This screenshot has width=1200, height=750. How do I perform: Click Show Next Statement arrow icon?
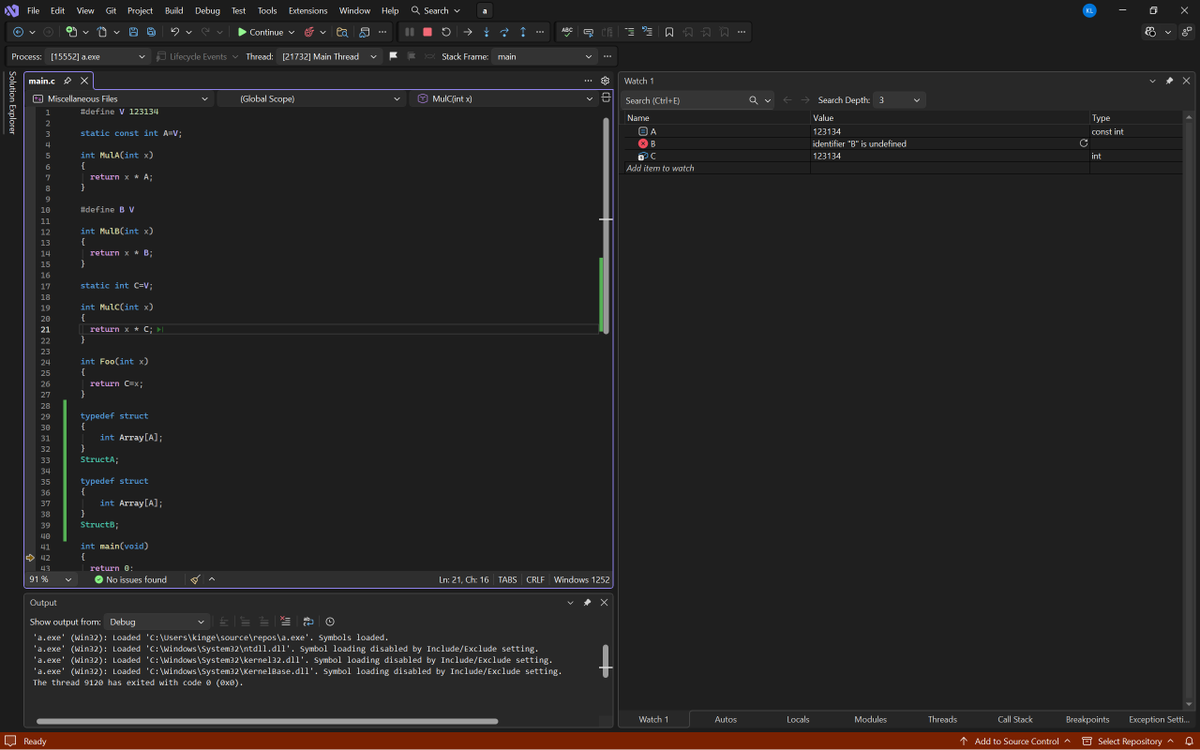467,32
